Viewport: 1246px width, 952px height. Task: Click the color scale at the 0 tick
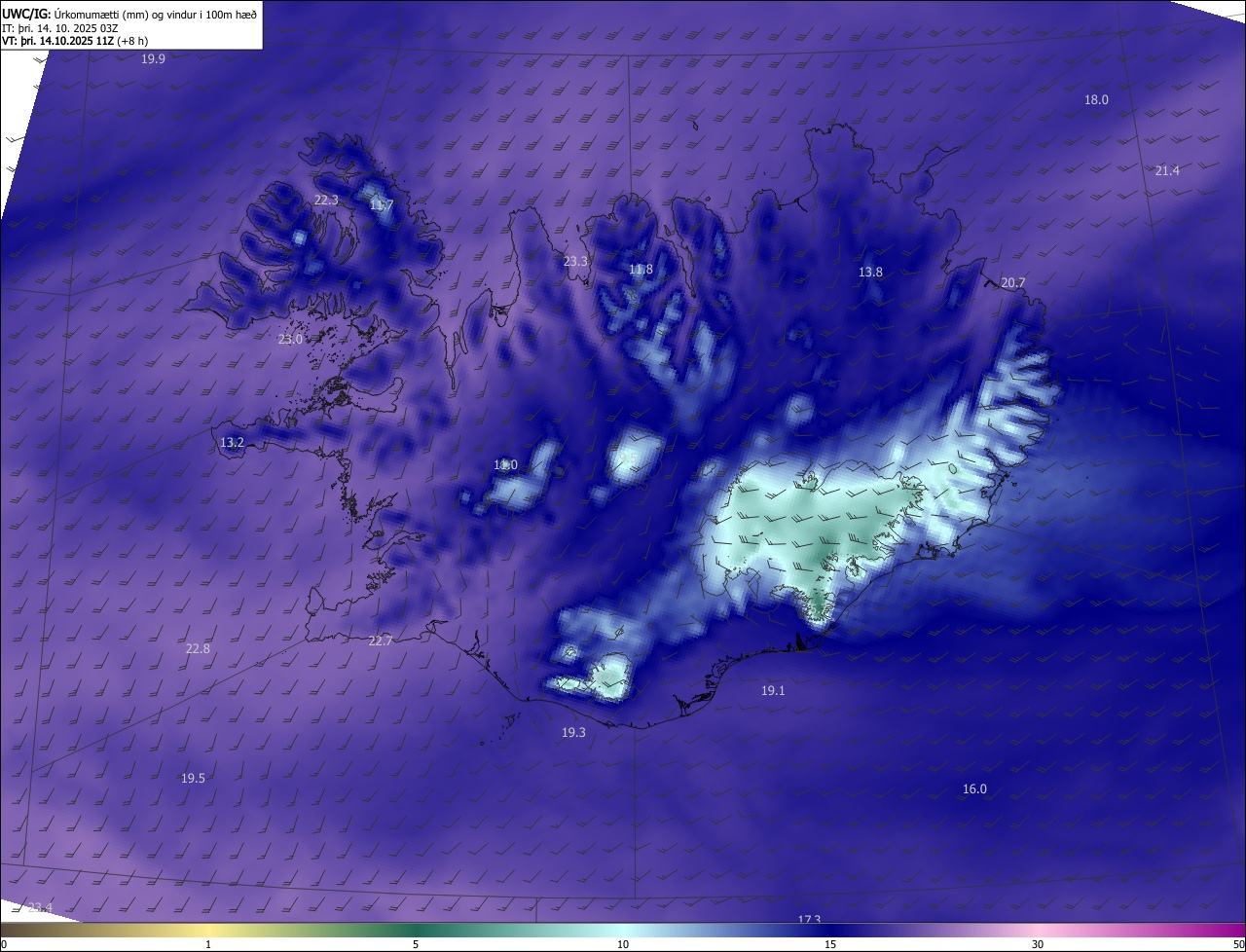(3, 944)
